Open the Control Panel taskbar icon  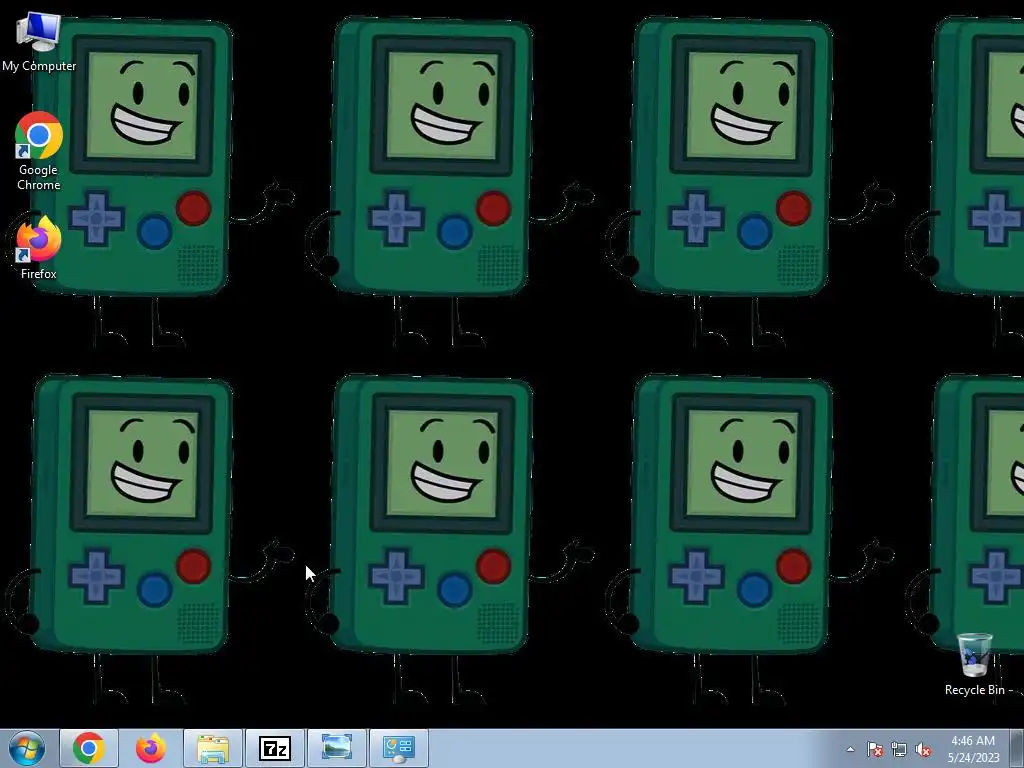coord(399,748)
